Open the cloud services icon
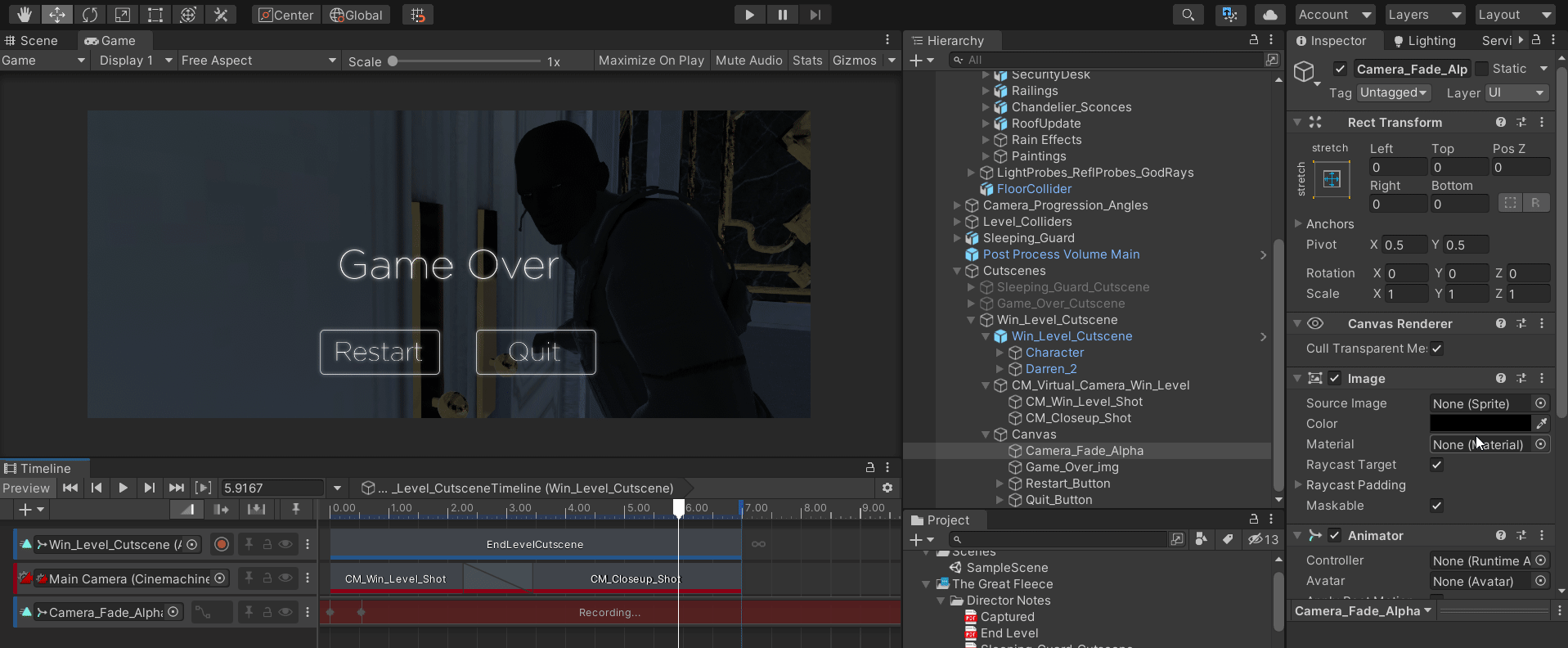Image resolution: width=1568 pixels, height=648 pixels. coord(1269,15)
